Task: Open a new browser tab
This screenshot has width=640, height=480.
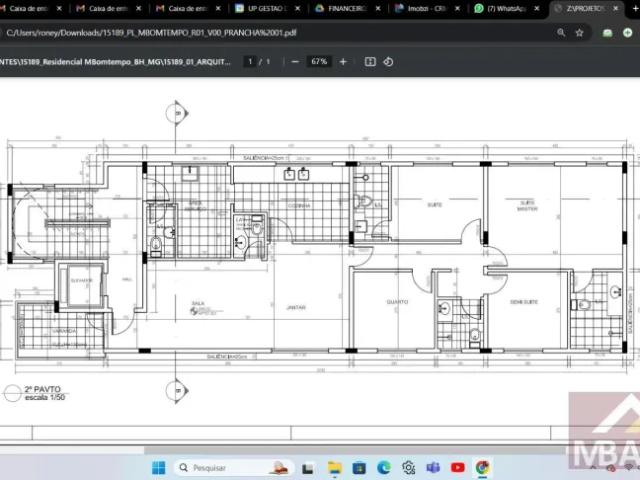Action: [636, 8]
